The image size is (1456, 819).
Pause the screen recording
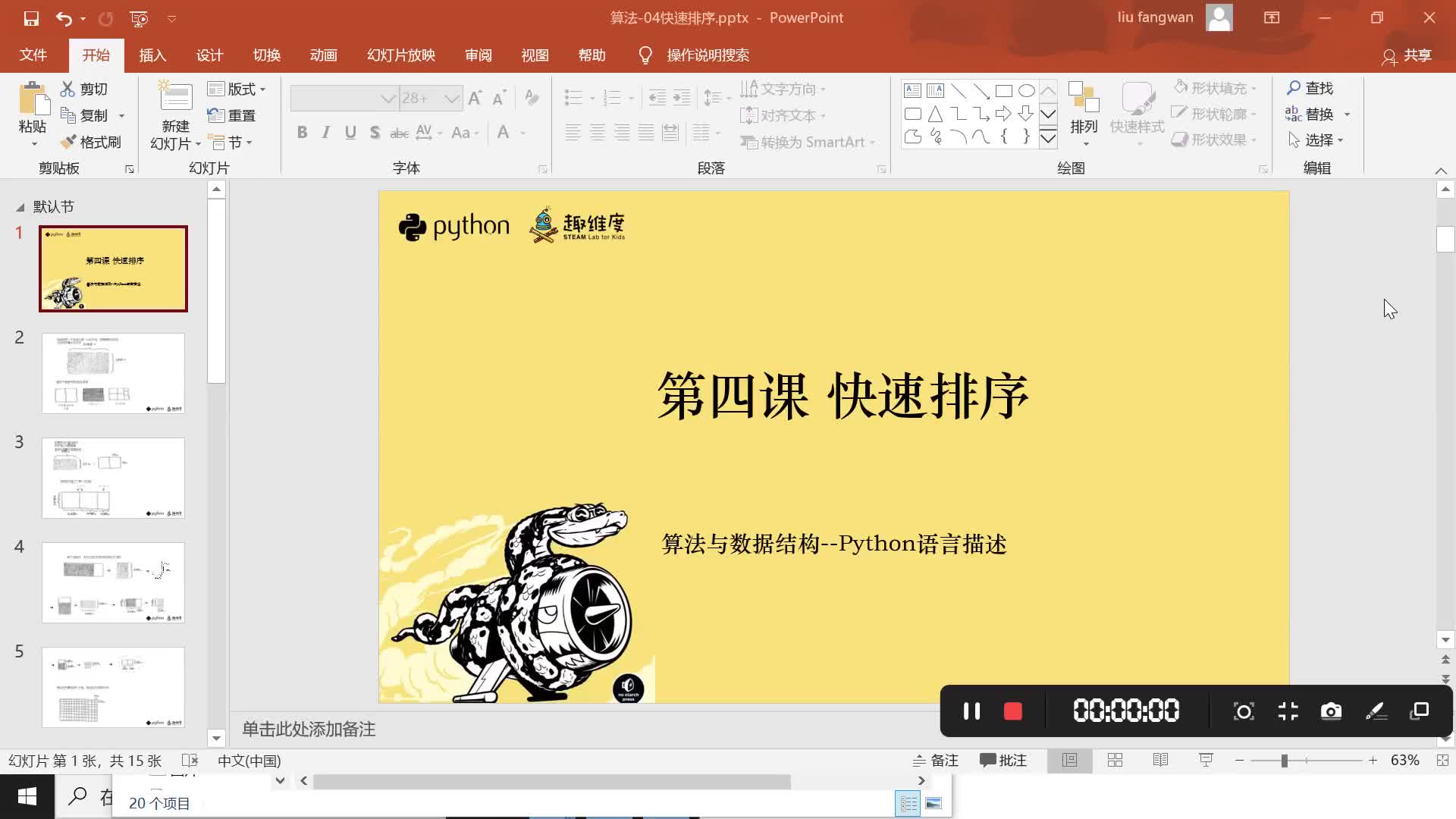coord(971,711)
